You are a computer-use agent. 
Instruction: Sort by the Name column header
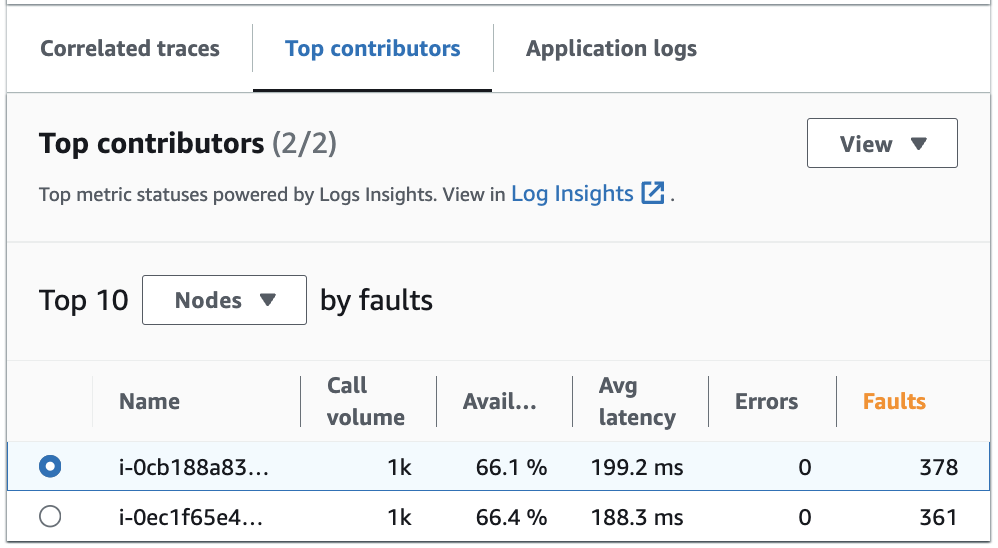pyautogui.click(x=149, y=402)
